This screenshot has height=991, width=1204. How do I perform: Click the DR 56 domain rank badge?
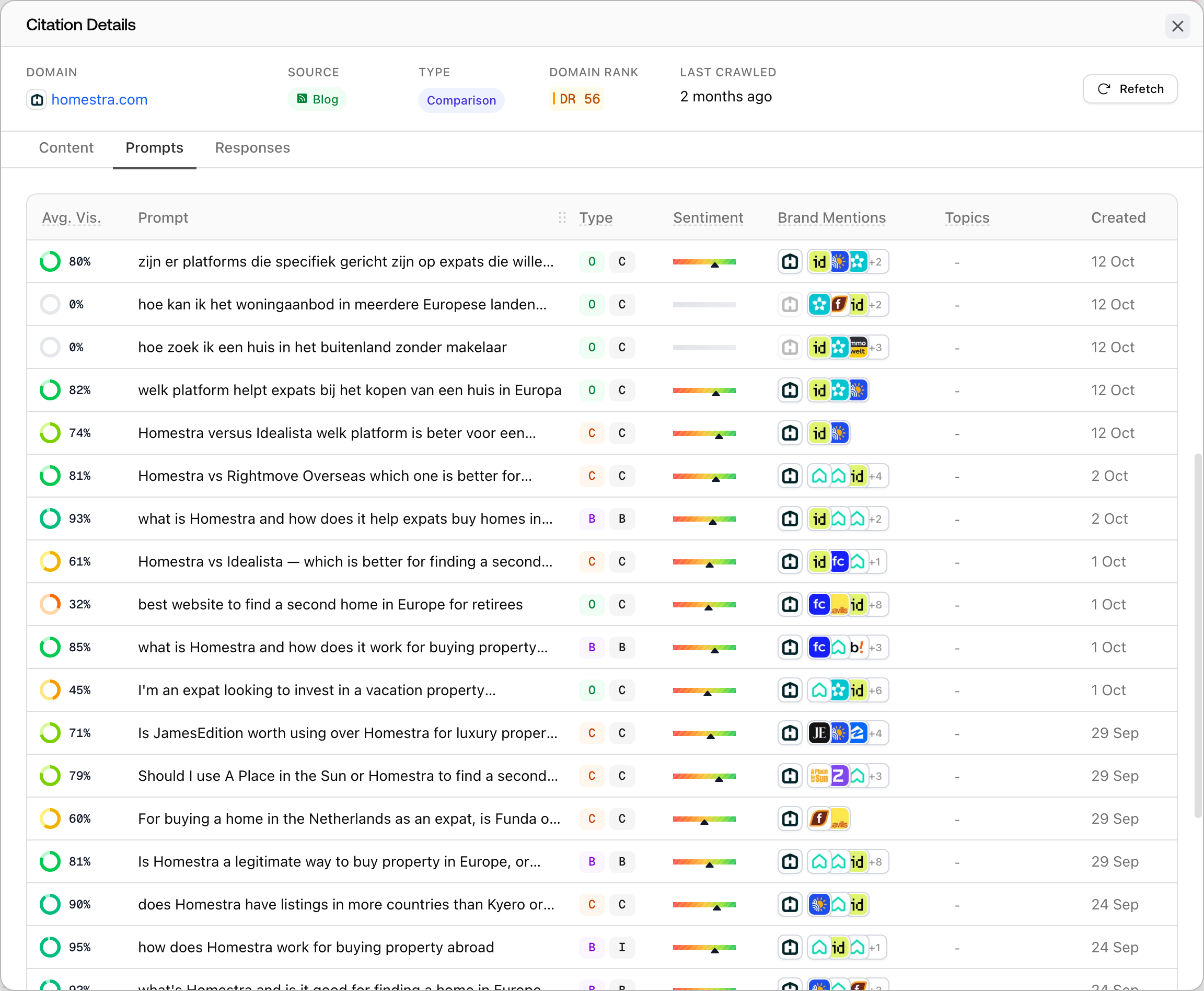click(x=576, y=99)
